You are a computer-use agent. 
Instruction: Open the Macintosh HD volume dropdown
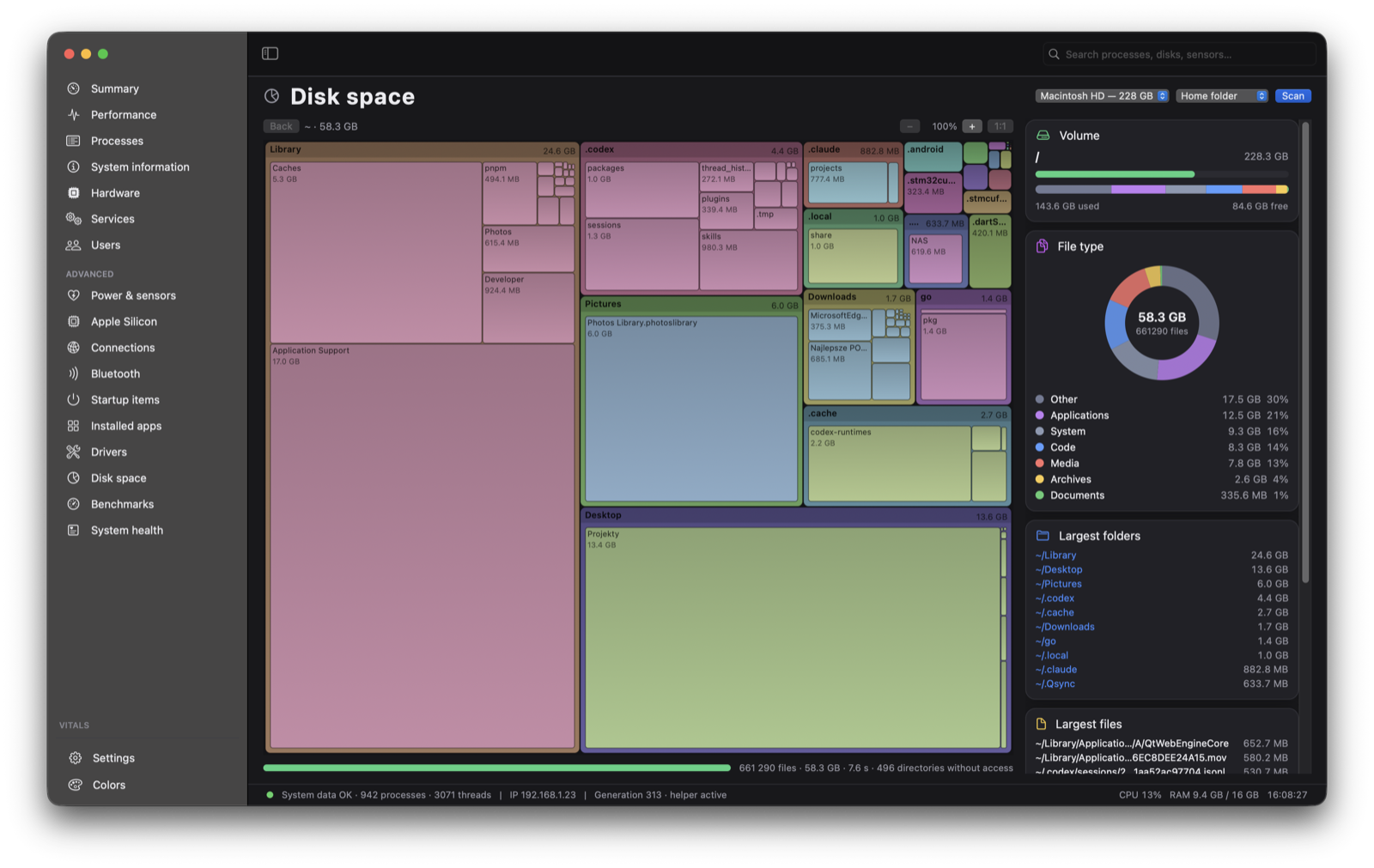click(x=1102, y=96)
